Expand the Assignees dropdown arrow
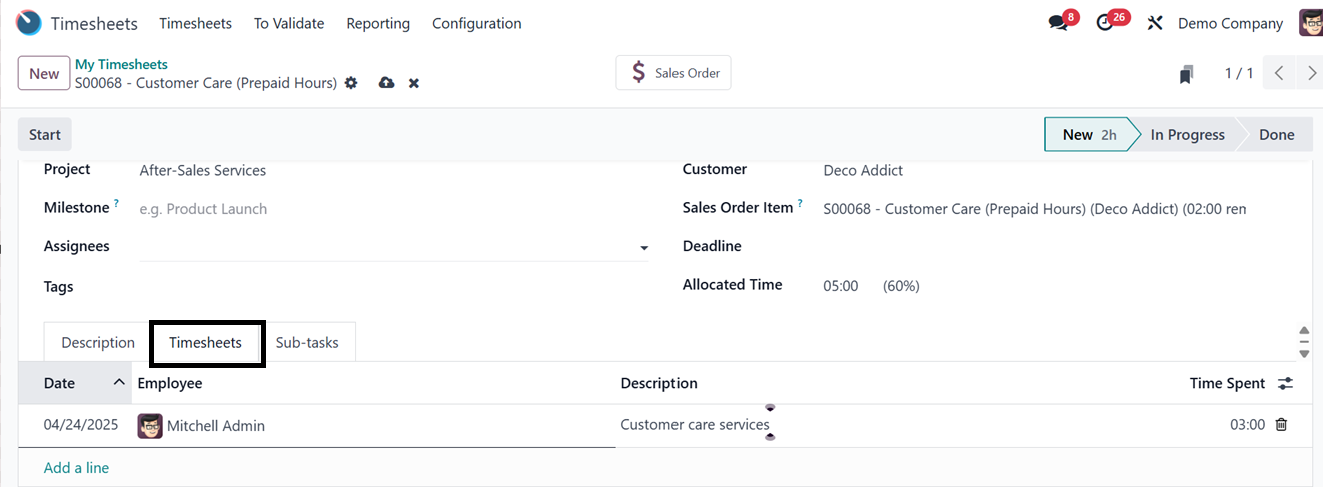 (644, 248)
